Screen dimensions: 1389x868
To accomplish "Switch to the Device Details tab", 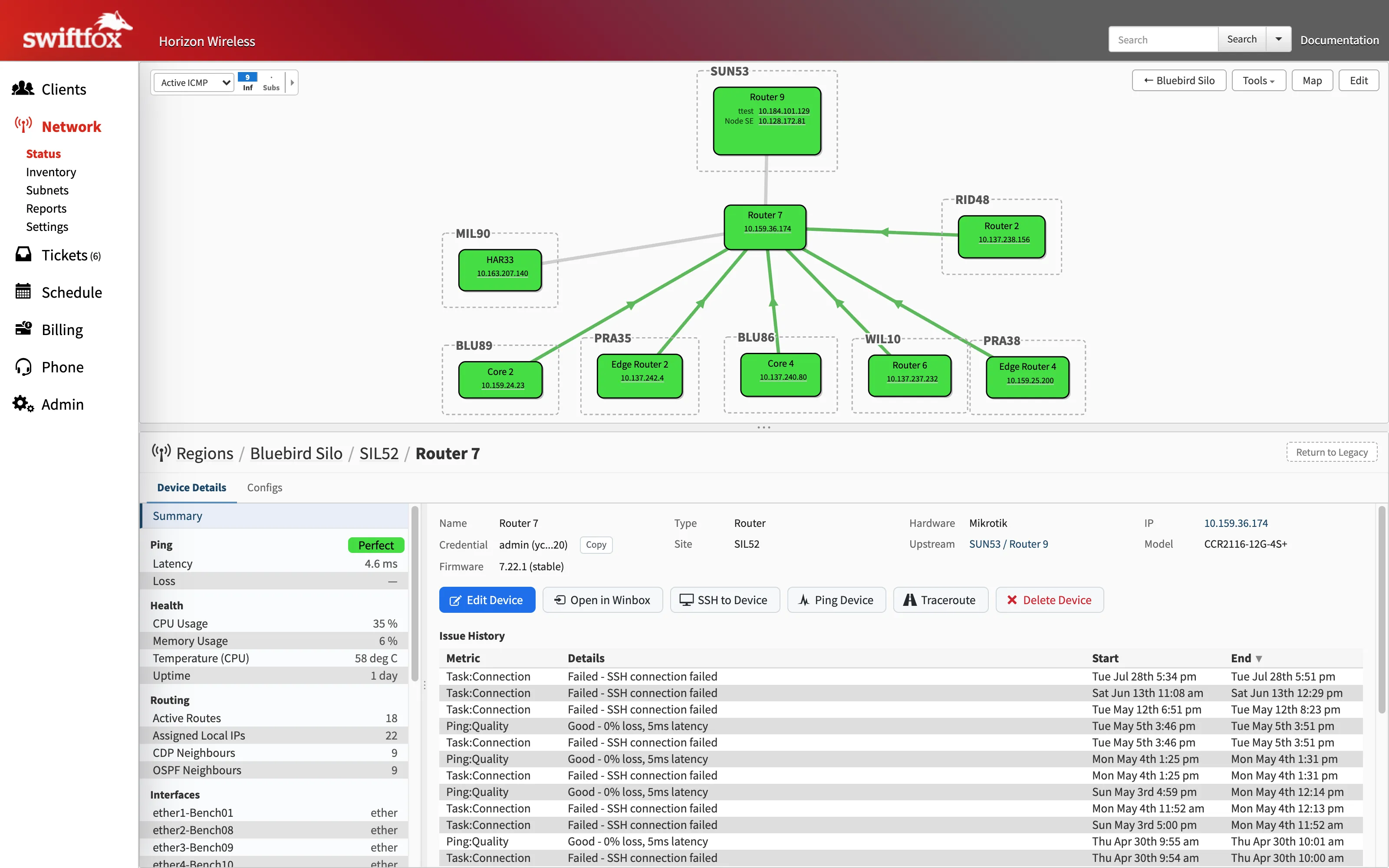I will point(192,487).
